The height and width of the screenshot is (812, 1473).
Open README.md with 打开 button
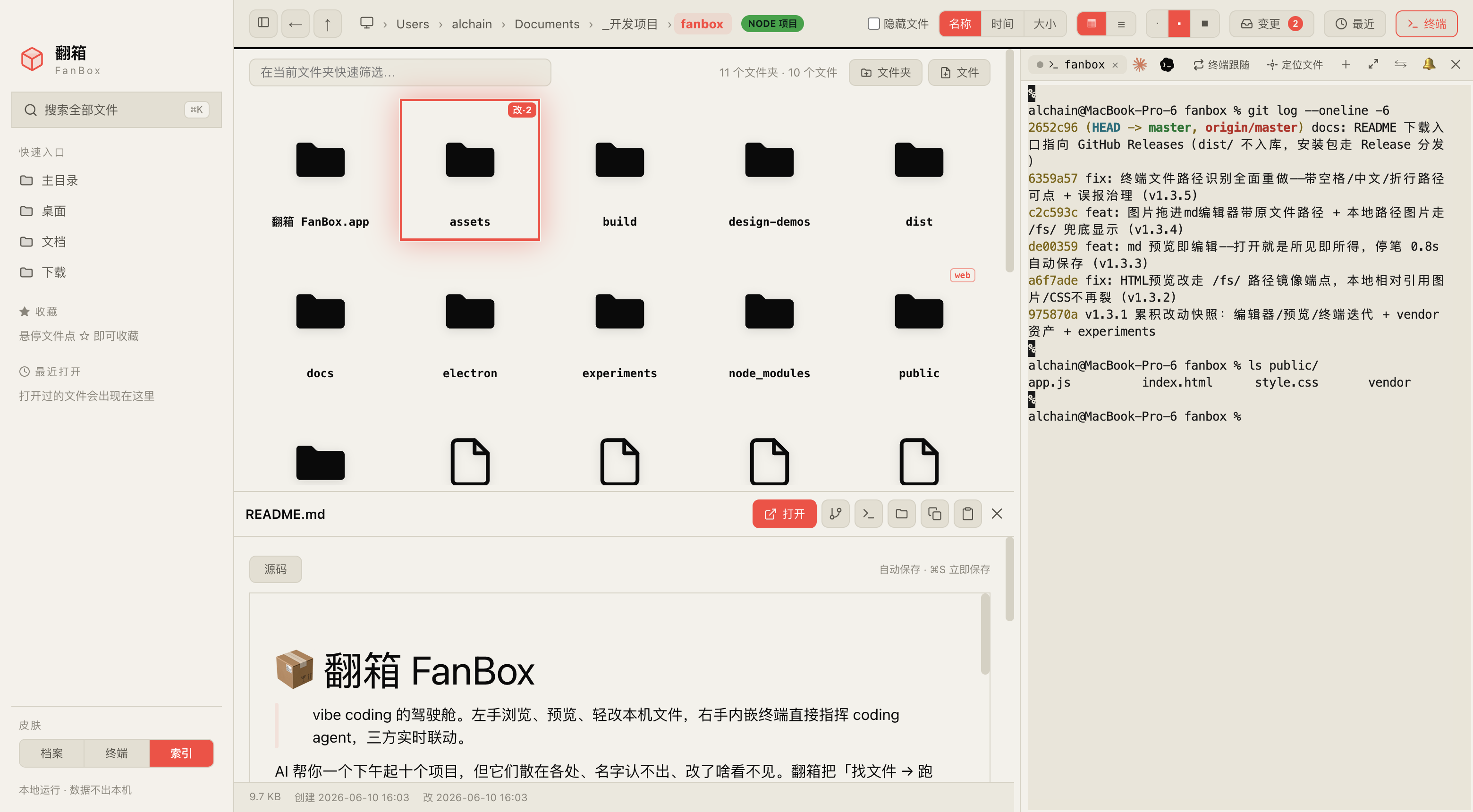784,514
